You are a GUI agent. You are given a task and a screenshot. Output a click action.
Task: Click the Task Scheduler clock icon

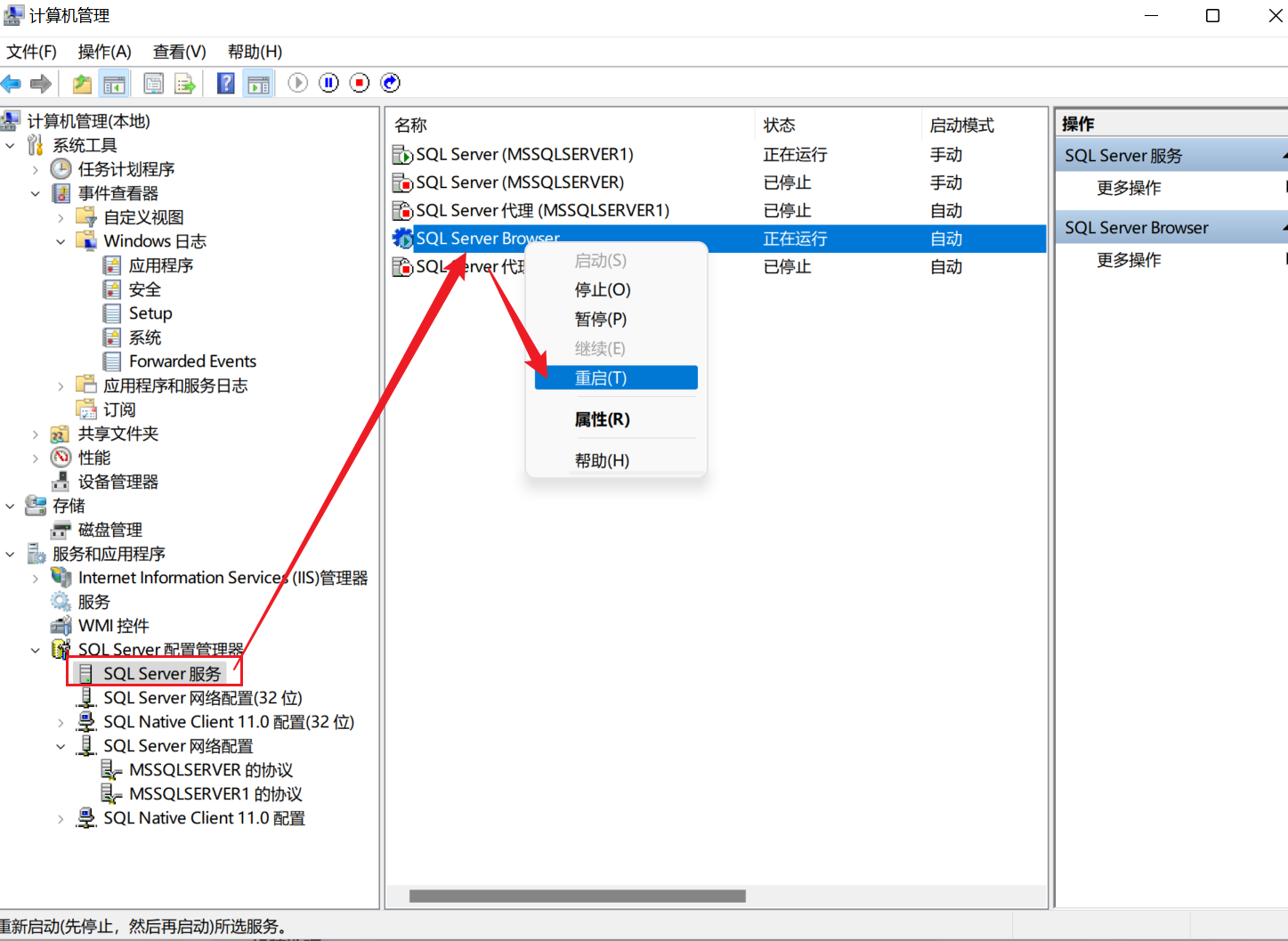tap(61, 169)
